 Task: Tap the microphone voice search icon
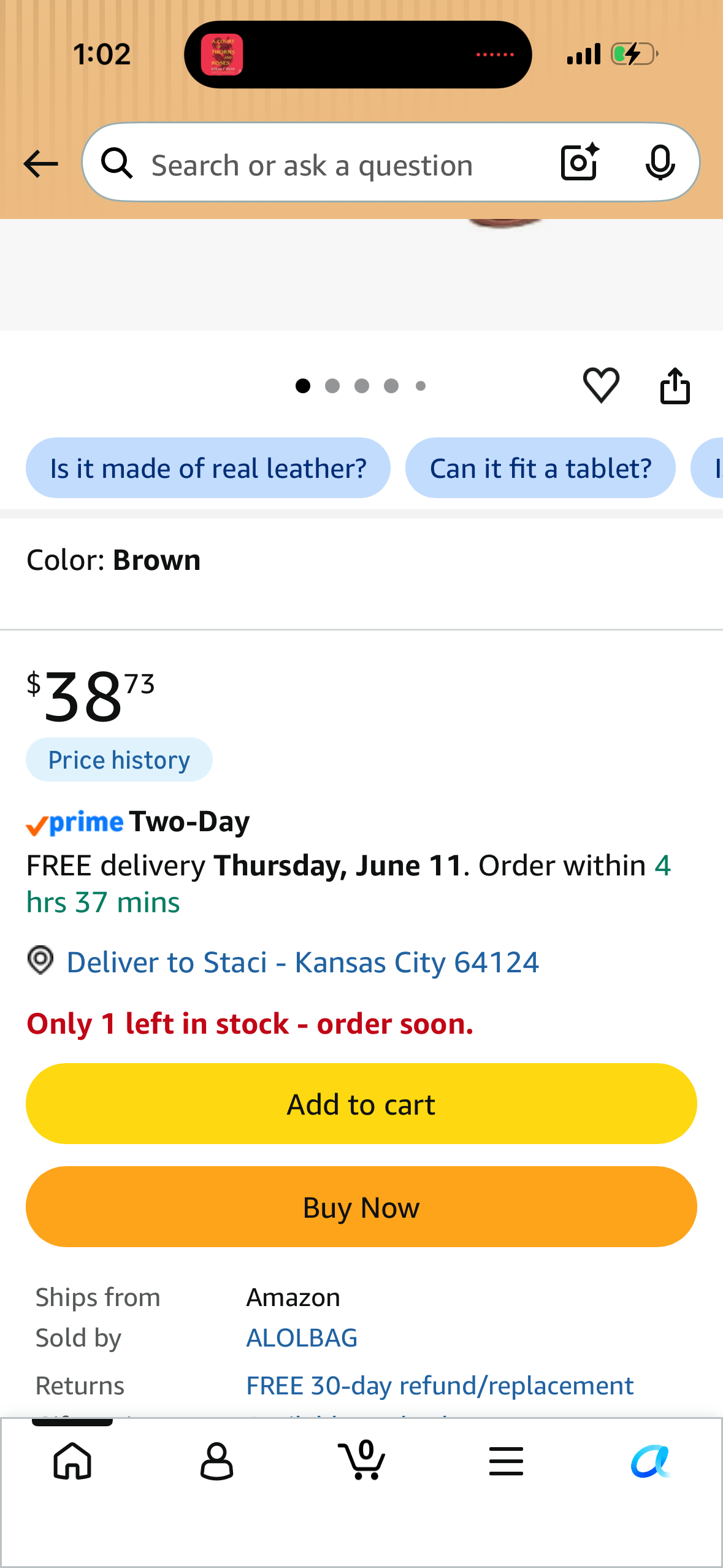[x=660, y=163]
